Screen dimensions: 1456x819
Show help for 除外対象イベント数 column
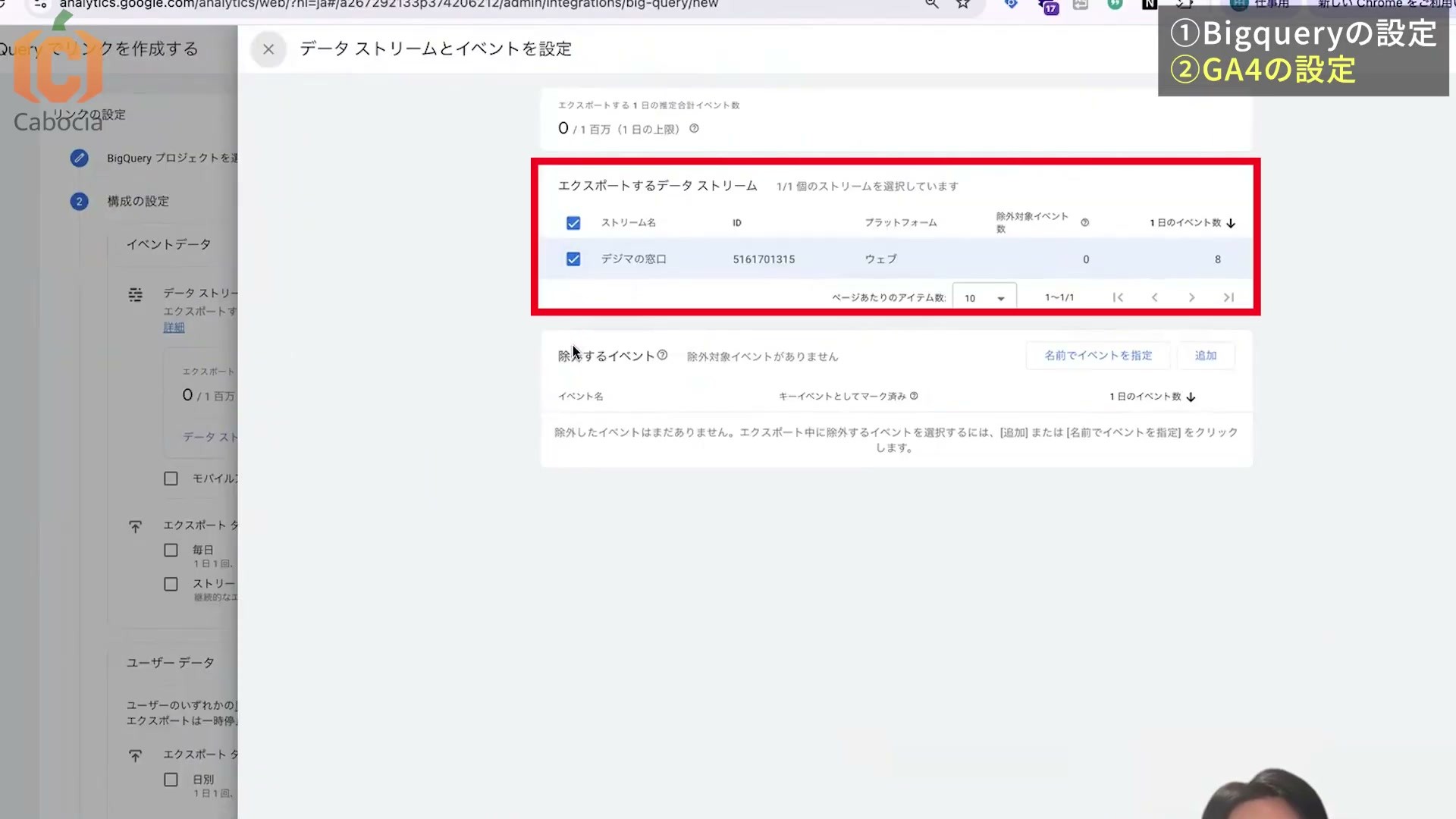(1084, 222)
